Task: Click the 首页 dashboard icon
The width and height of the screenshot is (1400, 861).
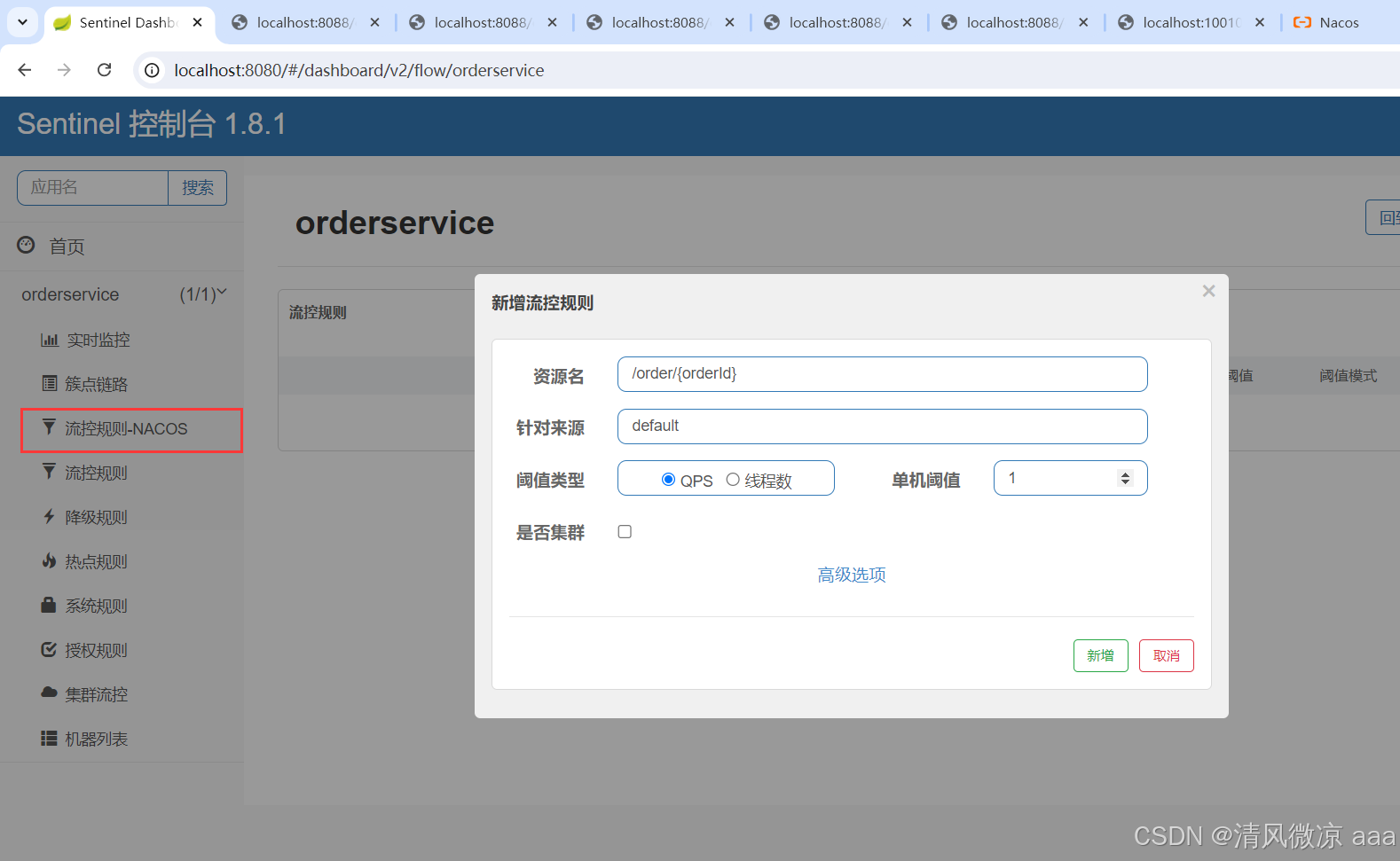Action: [27, 245]
